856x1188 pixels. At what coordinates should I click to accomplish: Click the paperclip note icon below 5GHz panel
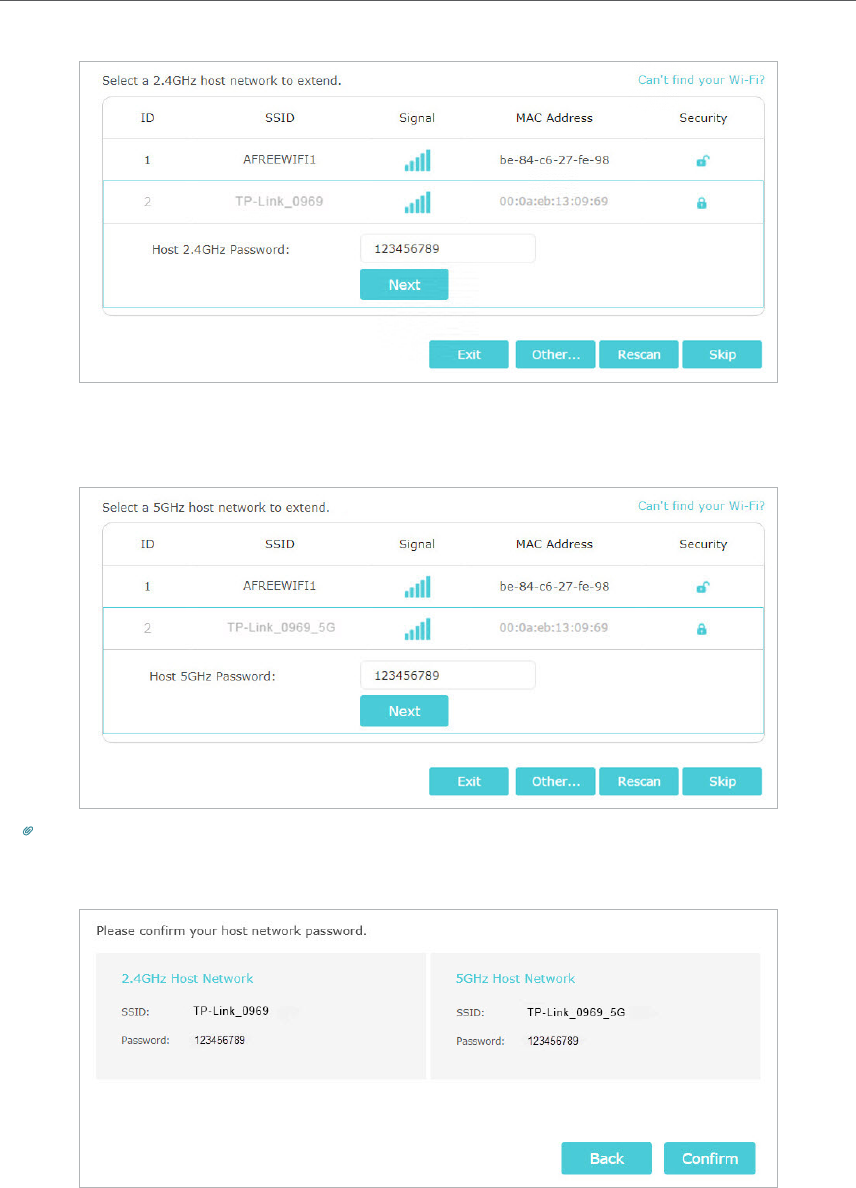(28, 831)
